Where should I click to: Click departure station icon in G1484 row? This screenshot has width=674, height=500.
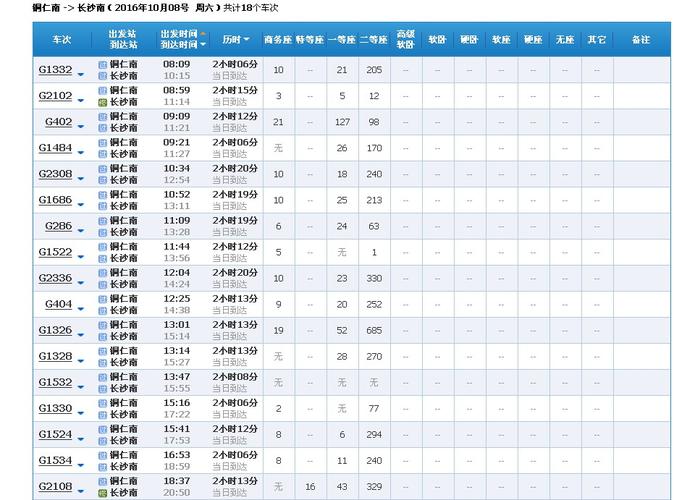point(103,143)
